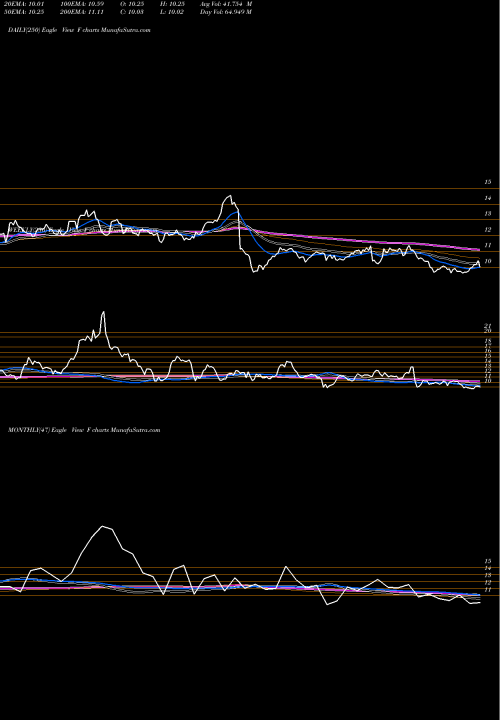
Task: Click the monthly chart's highest peak
Action: tap(103, 527)
